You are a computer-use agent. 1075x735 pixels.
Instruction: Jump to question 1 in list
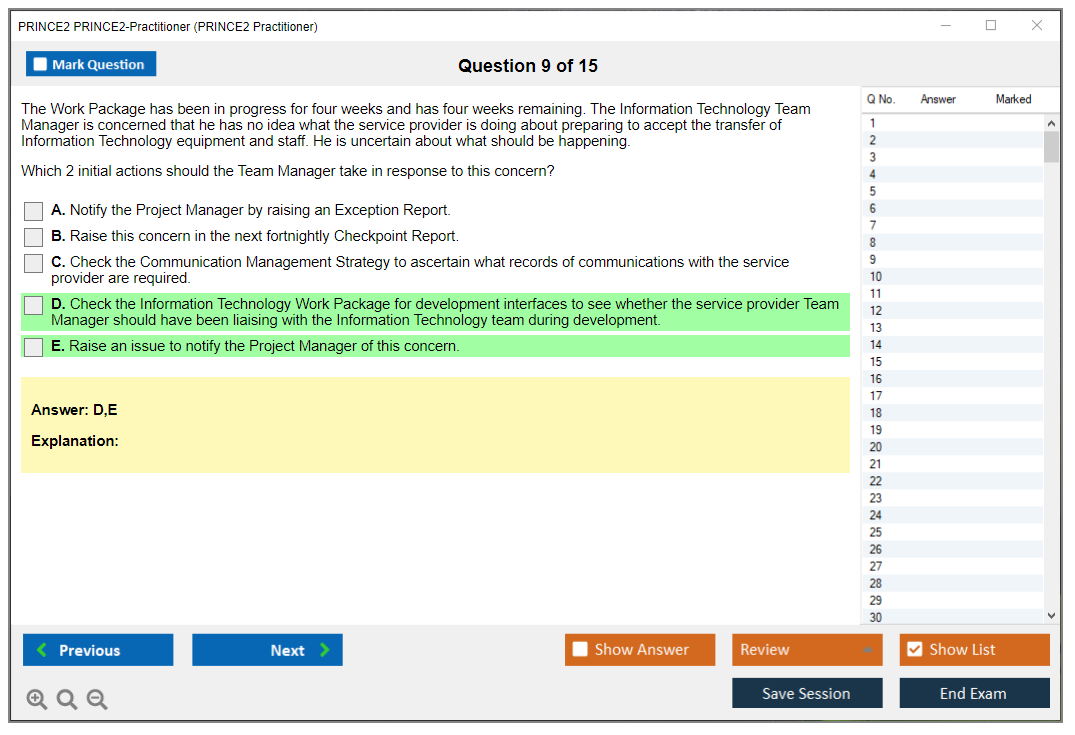(873, 124)
